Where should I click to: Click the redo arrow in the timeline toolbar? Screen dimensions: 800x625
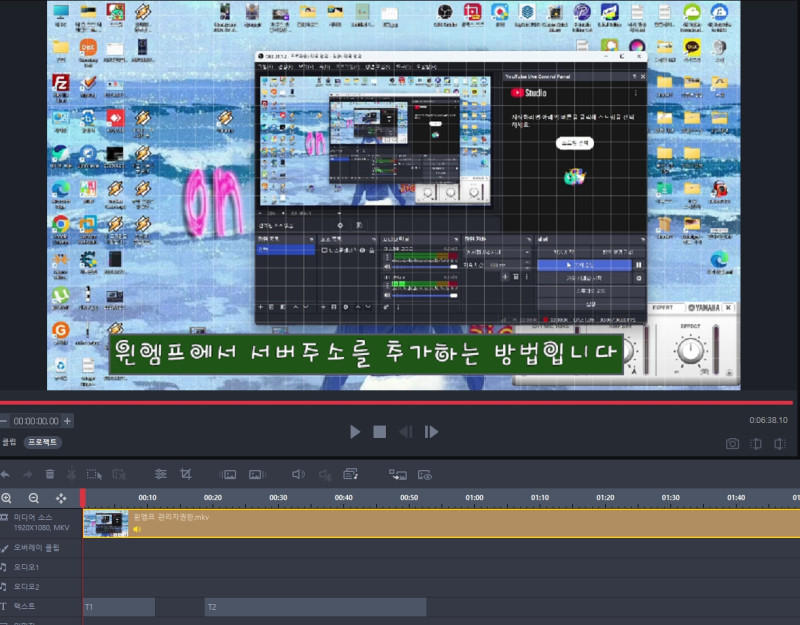coord(28,474)
